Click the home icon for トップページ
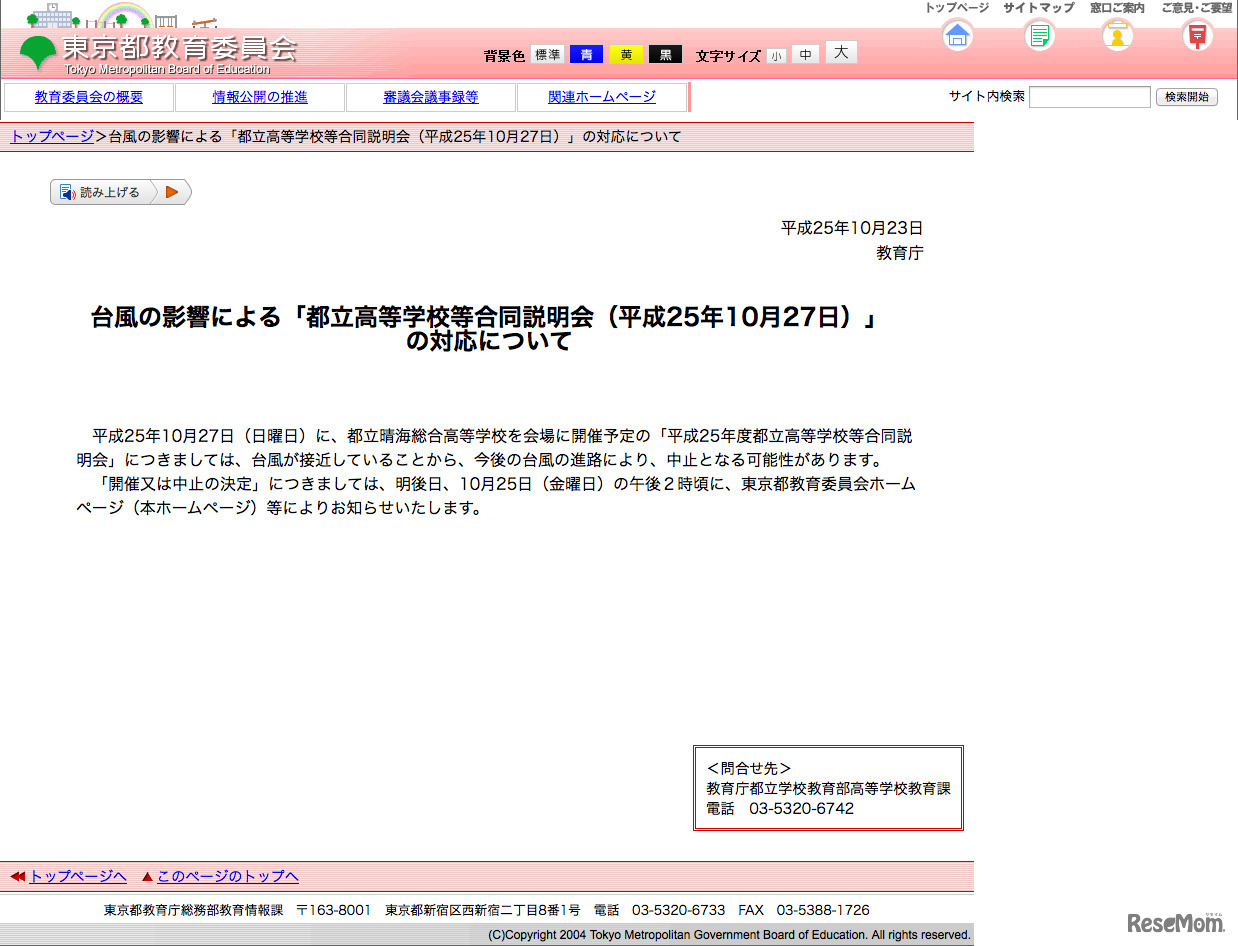Screen dimensions: 1238x946 957,35
